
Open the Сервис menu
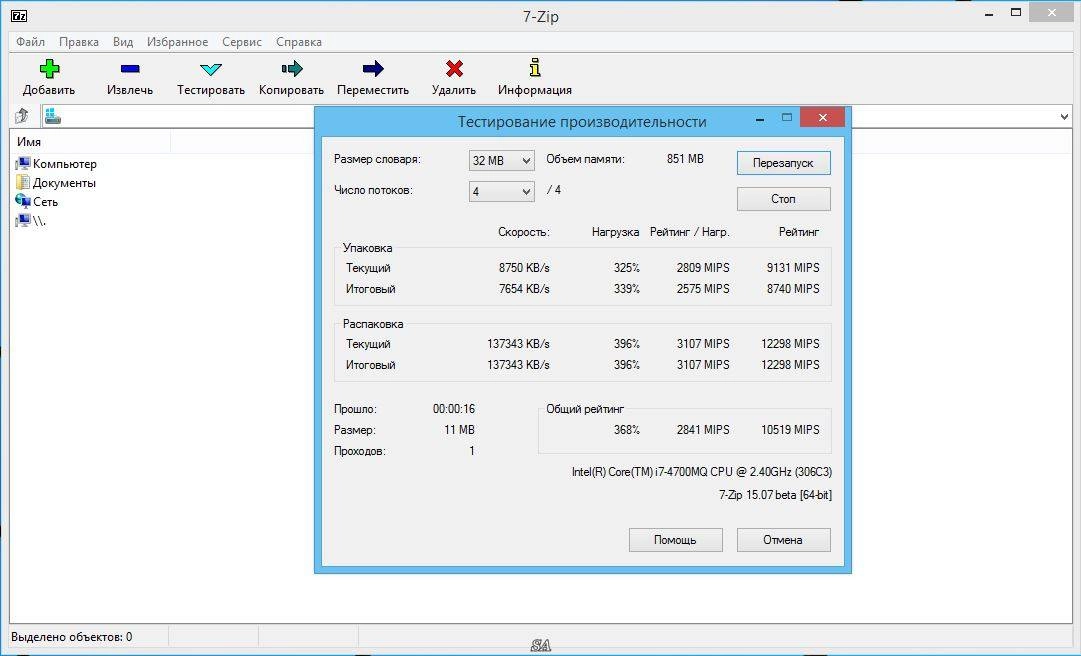[242, 42]
